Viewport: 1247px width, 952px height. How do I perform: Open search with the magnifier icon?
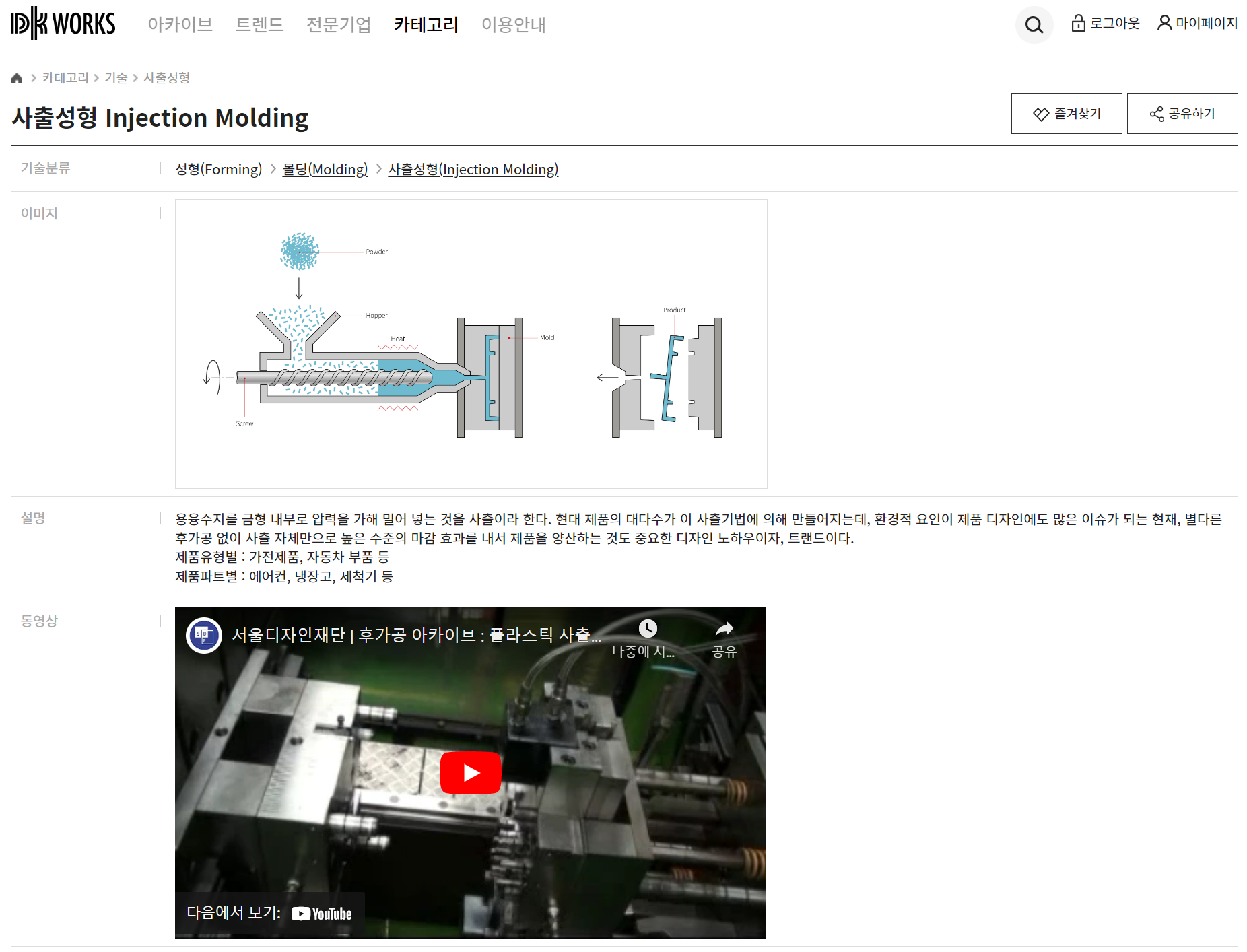[x=1034, y=25]
